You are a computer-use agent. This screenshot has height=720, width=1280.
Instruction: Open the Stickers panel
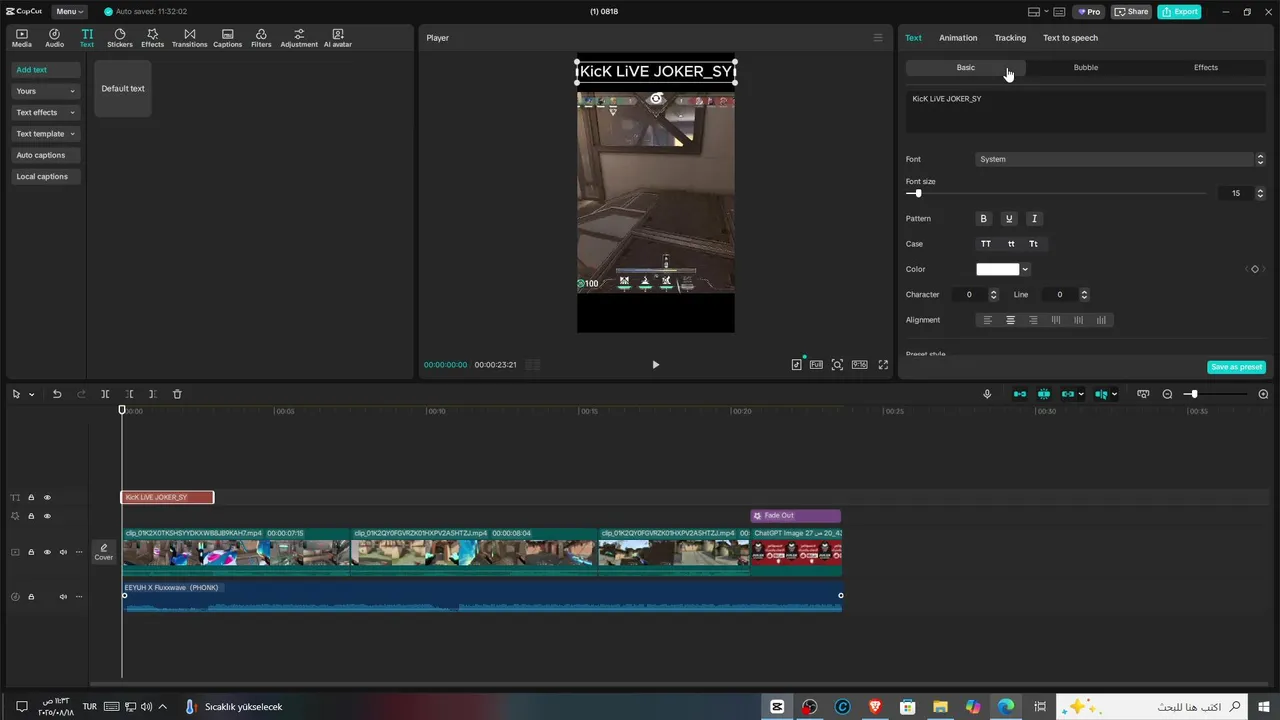click(x=120, y=38)
